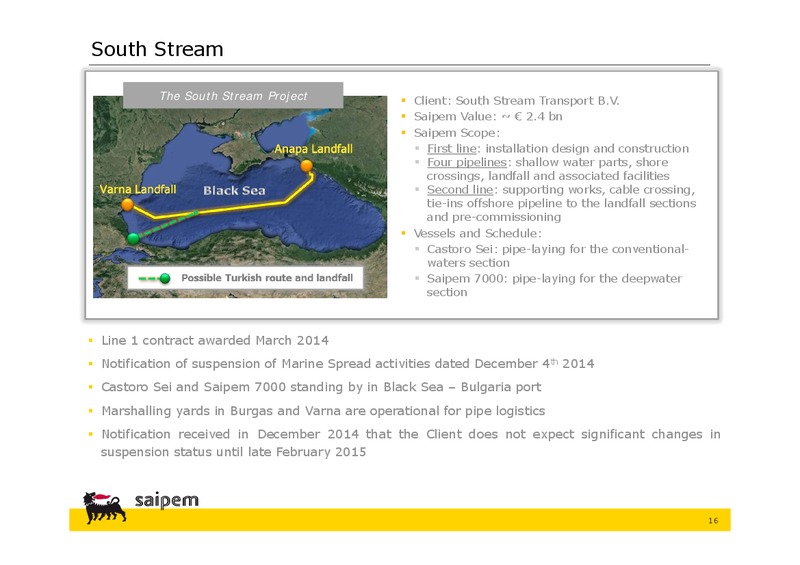
Task: Click 'Line 1 contract awarded March 2014'
Action: (215, 340)
